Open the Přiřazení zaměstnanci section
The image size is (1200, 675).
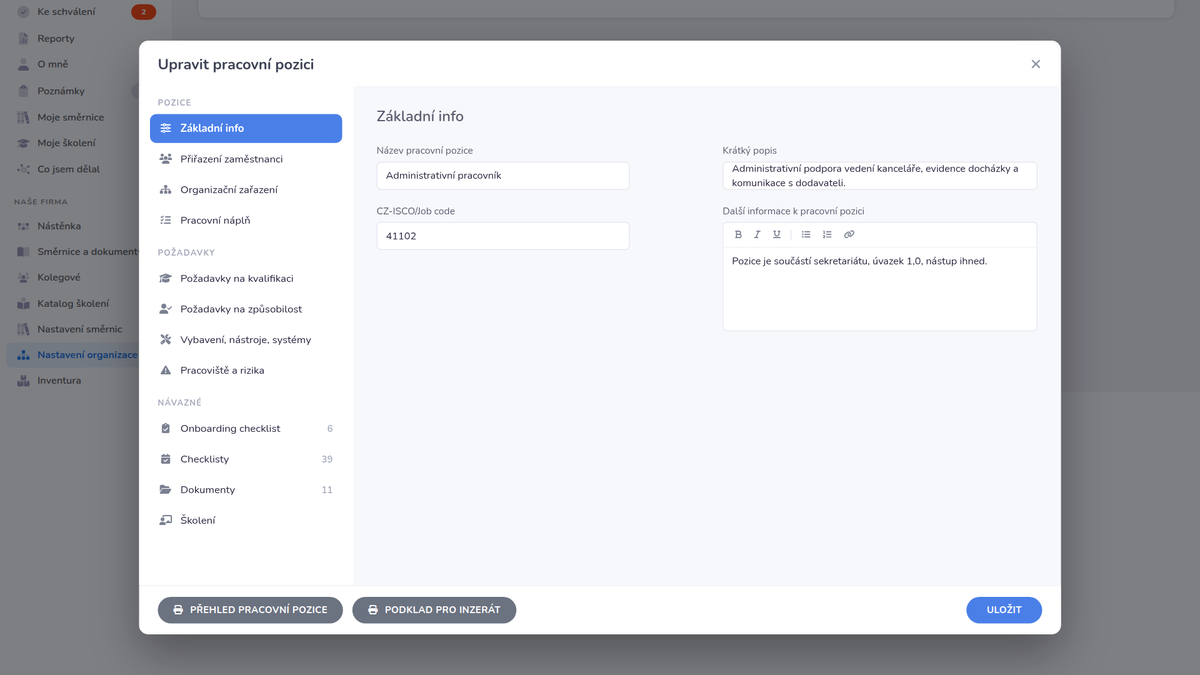[x=246, y=159]
